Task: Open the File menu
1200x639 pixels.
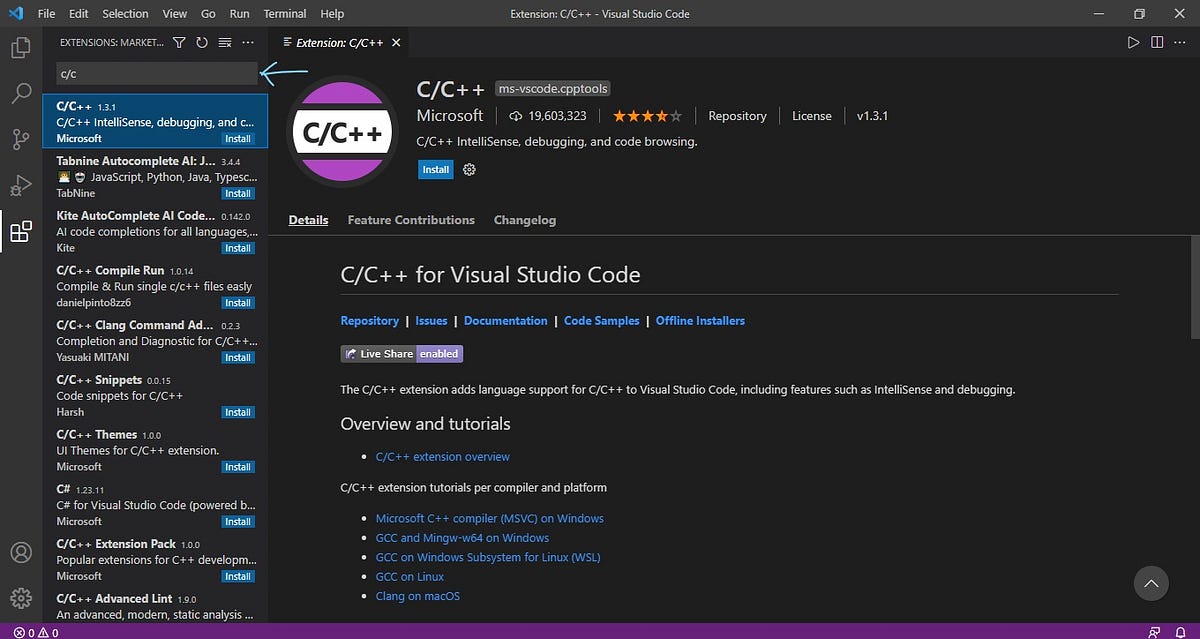Action: [x=47, y=14]
